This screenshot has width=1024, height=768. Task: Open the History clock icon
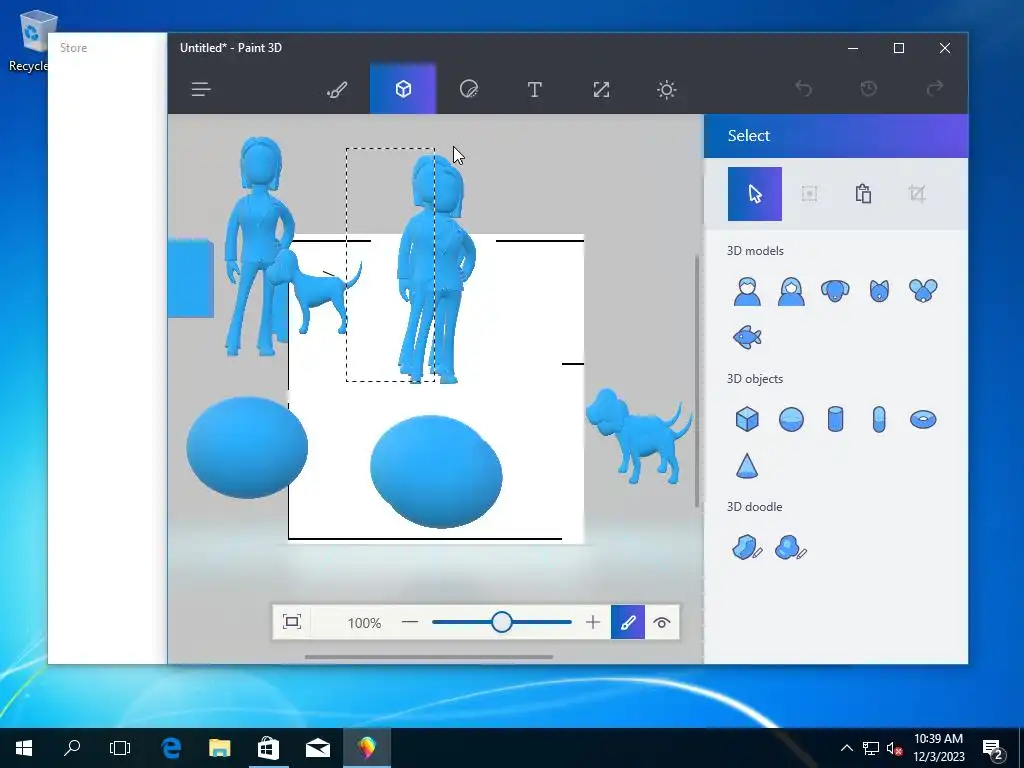point(869,88)
